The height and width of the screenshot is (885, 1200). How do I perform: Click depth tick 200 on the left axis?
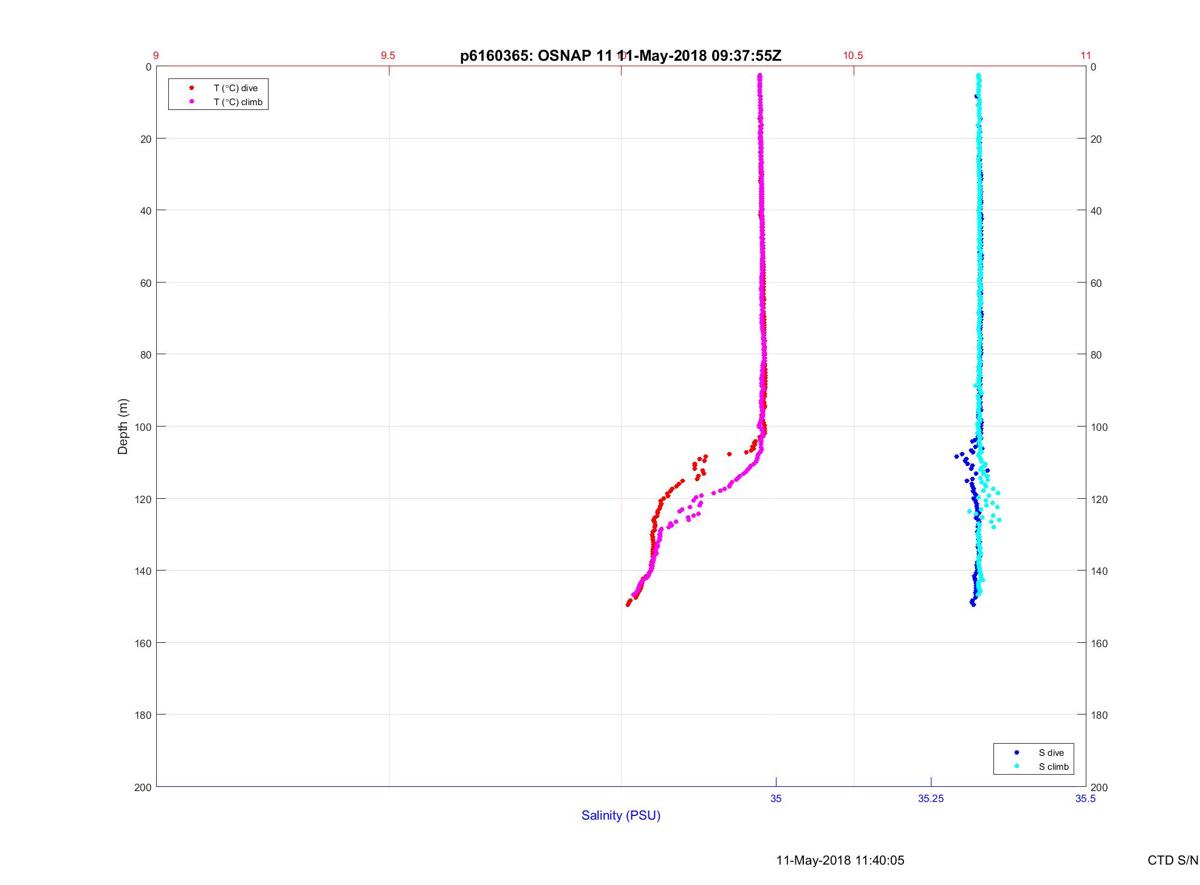[142, 787]
